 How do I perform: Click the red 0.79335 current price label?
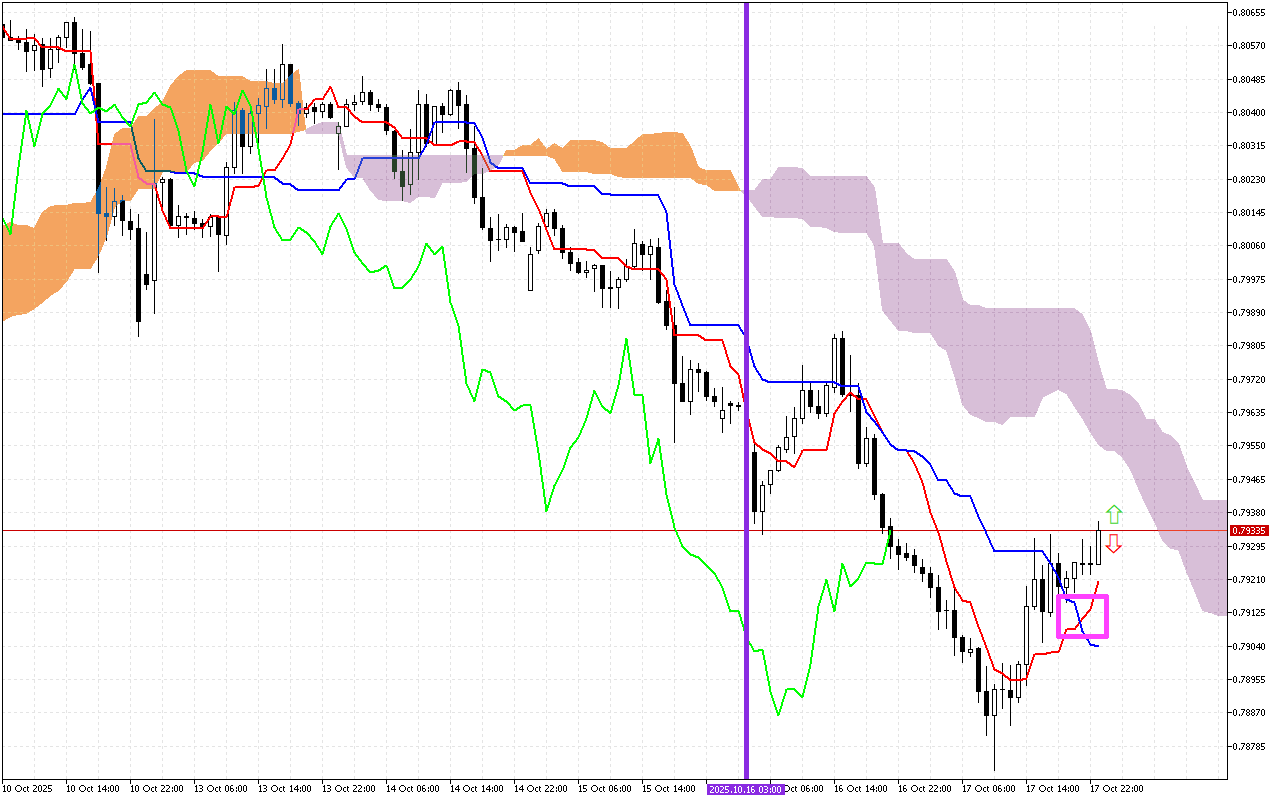click(1250, 531)
